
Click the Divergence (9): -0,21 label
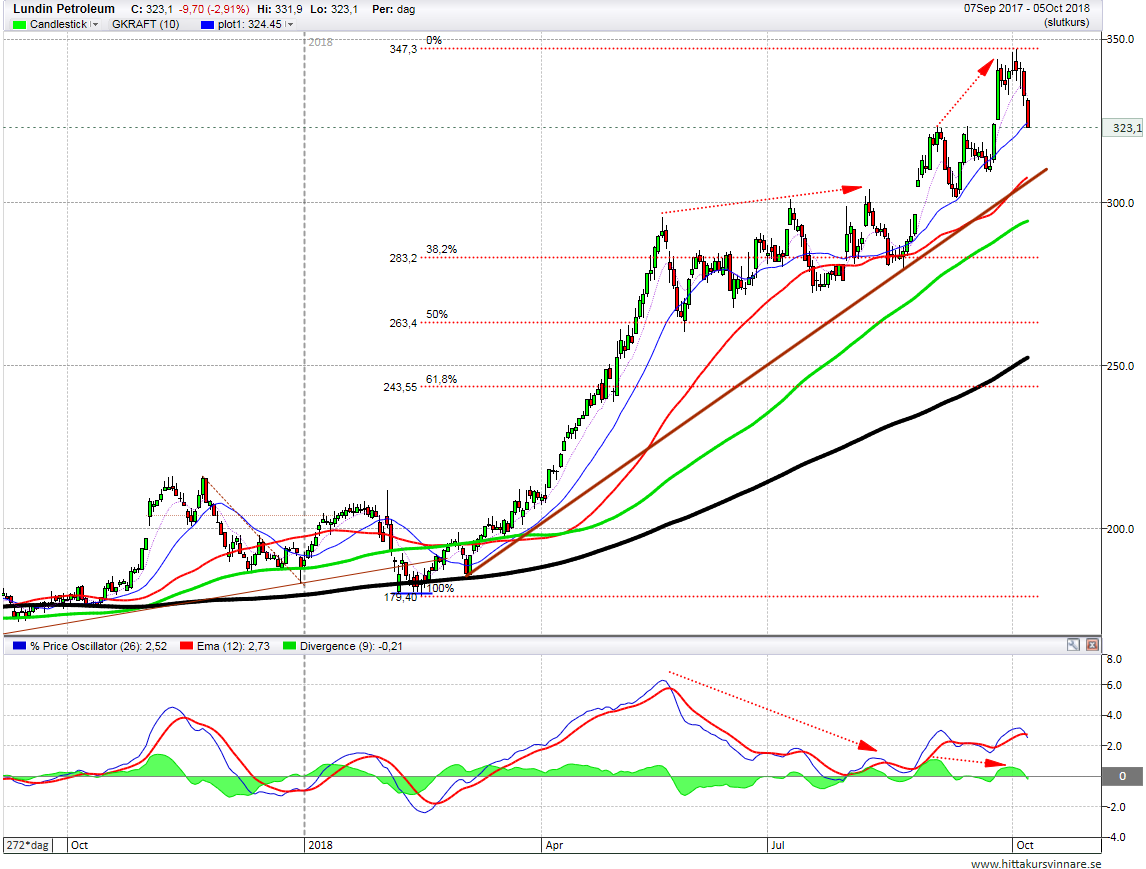coord(352,646)
